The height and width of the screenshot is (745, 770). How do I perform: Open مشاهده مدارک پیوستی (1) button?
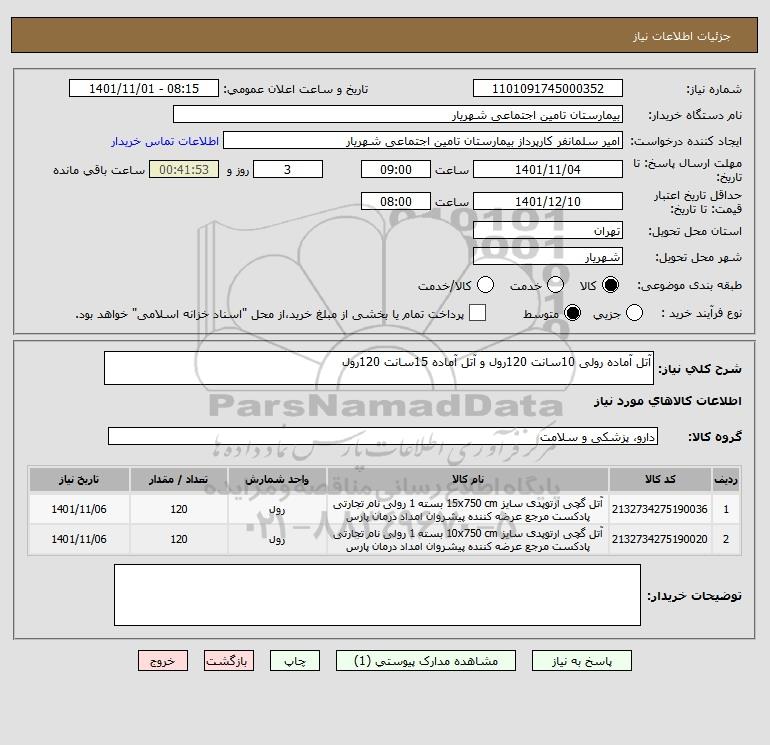[x=426, y=661]
